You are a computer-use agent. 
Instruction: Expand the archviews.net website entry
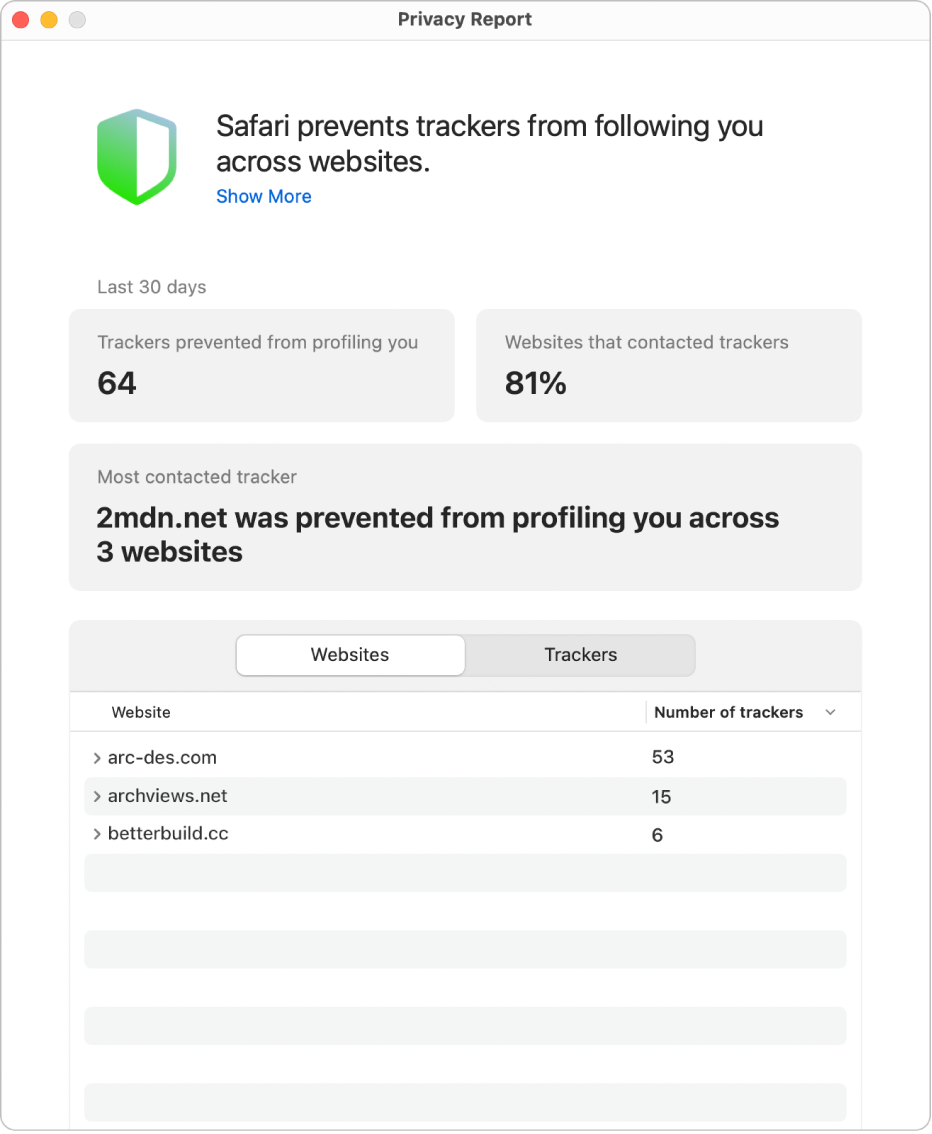click(97, 796)
